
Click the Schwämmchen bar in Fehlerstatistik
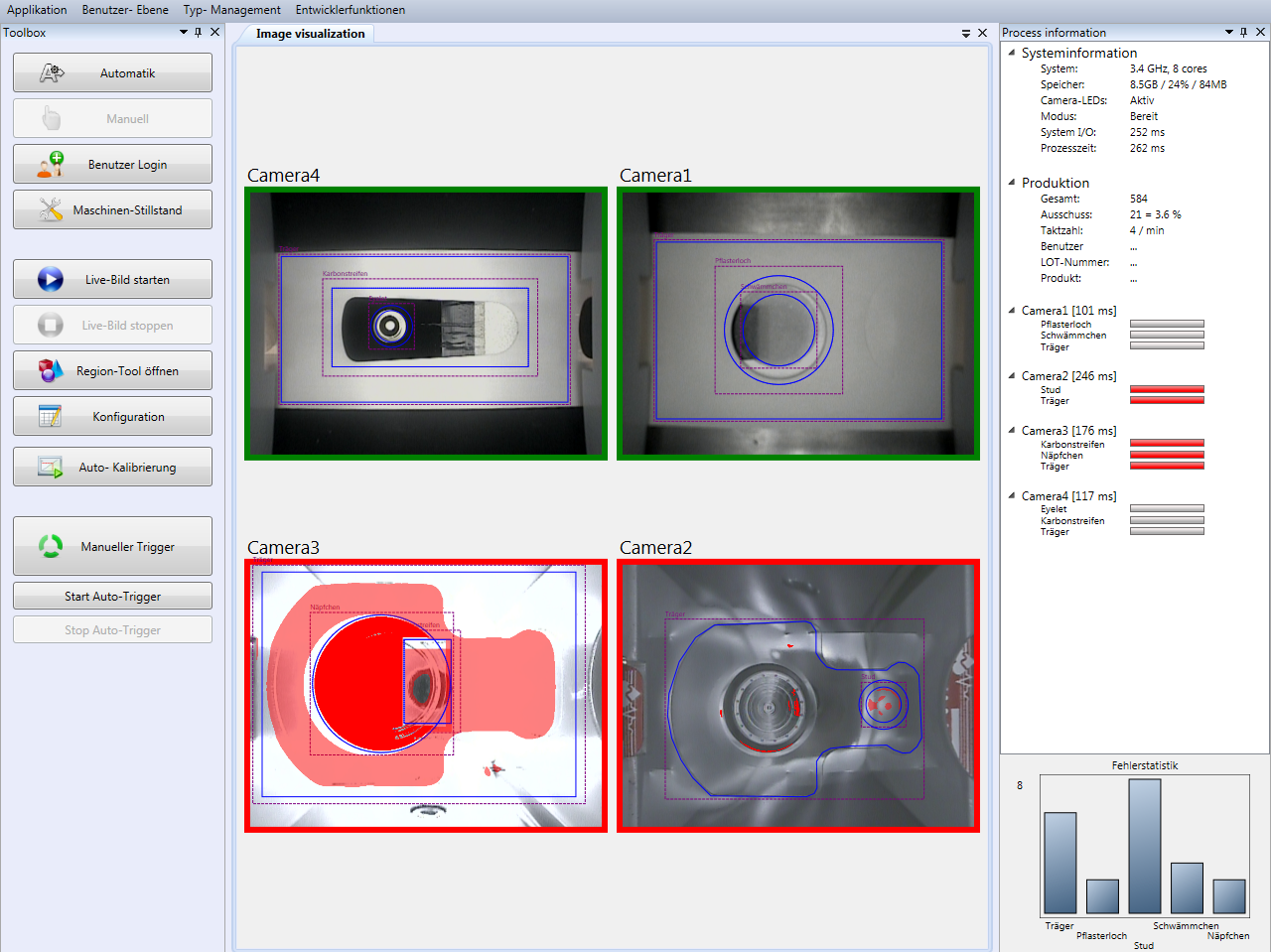(x=1188, y=887)
